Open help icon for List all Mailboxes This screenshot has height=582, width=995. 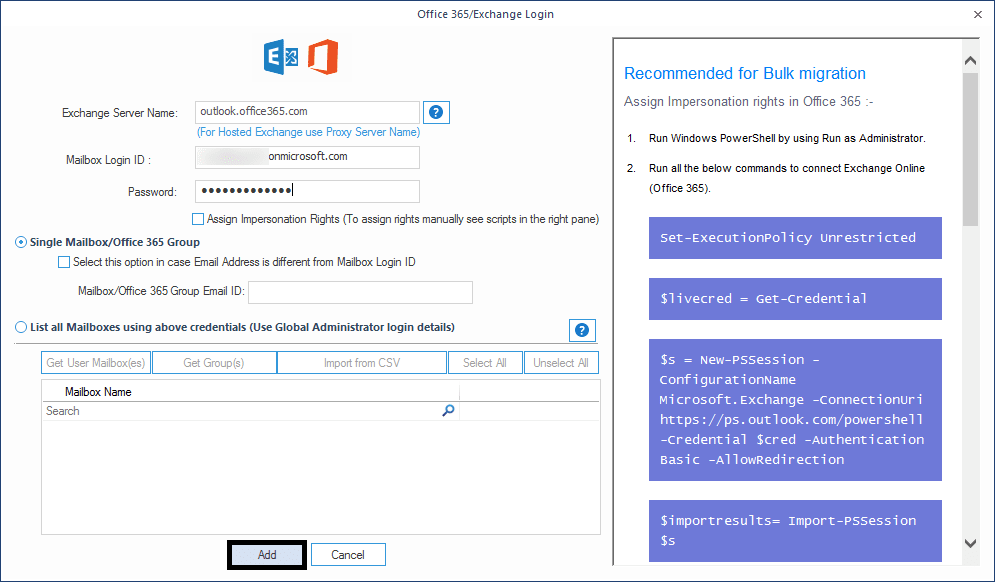582,330
